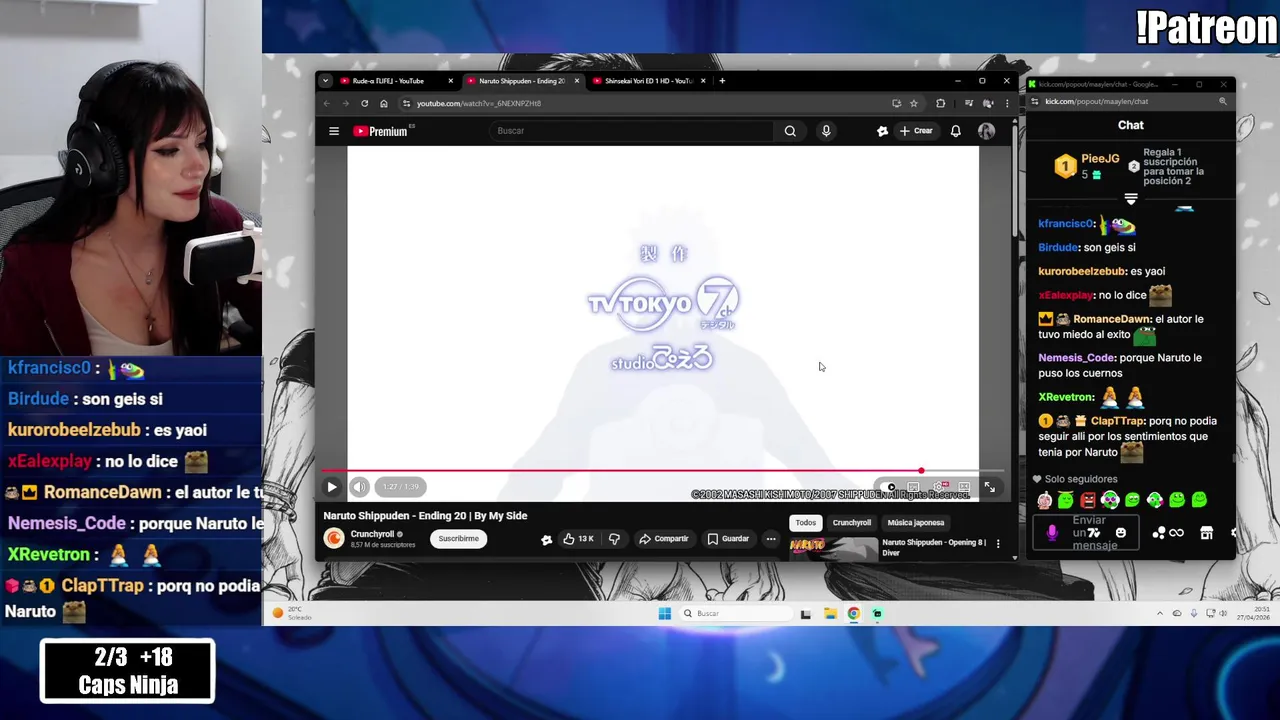This screenshot has width=1280, height=720.
Task: Select the Todos filter chip
Action: (x=805, y=522)
